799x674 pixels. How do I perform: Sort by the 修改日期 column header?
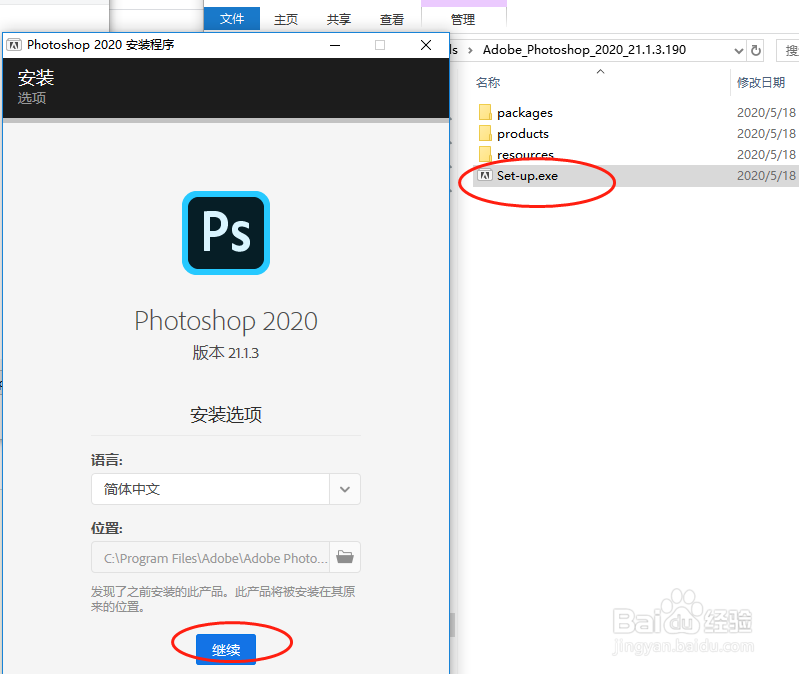pyautogui.click(x=761, y=82)
